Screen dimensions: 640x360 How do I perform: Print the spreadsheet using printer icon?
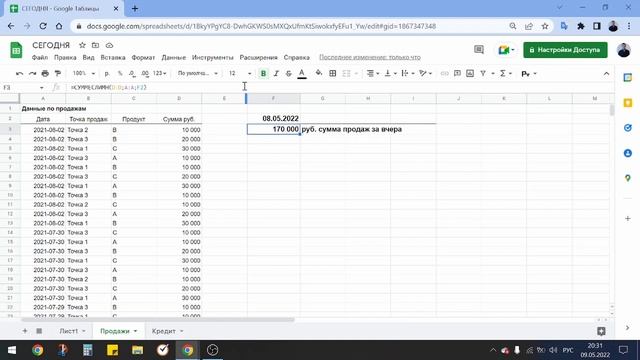pyautogui.click(x=45, y=73)
